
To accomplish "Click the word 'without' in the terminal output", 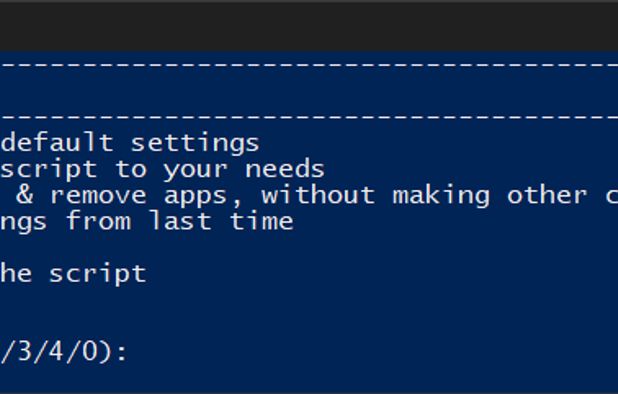I will 318,195.
